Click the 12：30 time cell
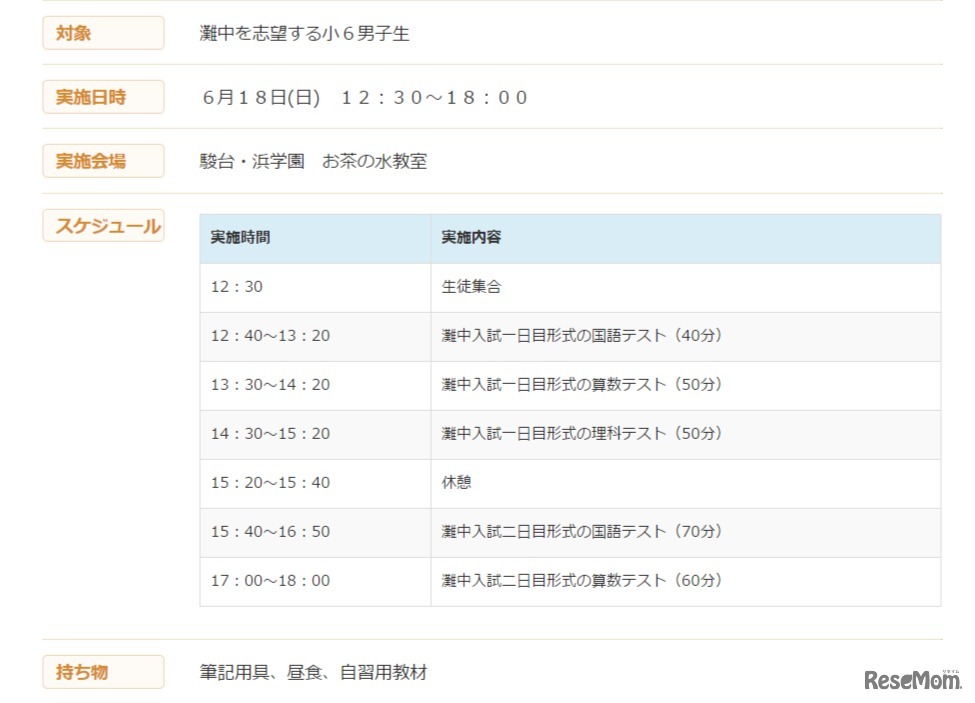Screen dimensions: 975x703 coord(315,288)
